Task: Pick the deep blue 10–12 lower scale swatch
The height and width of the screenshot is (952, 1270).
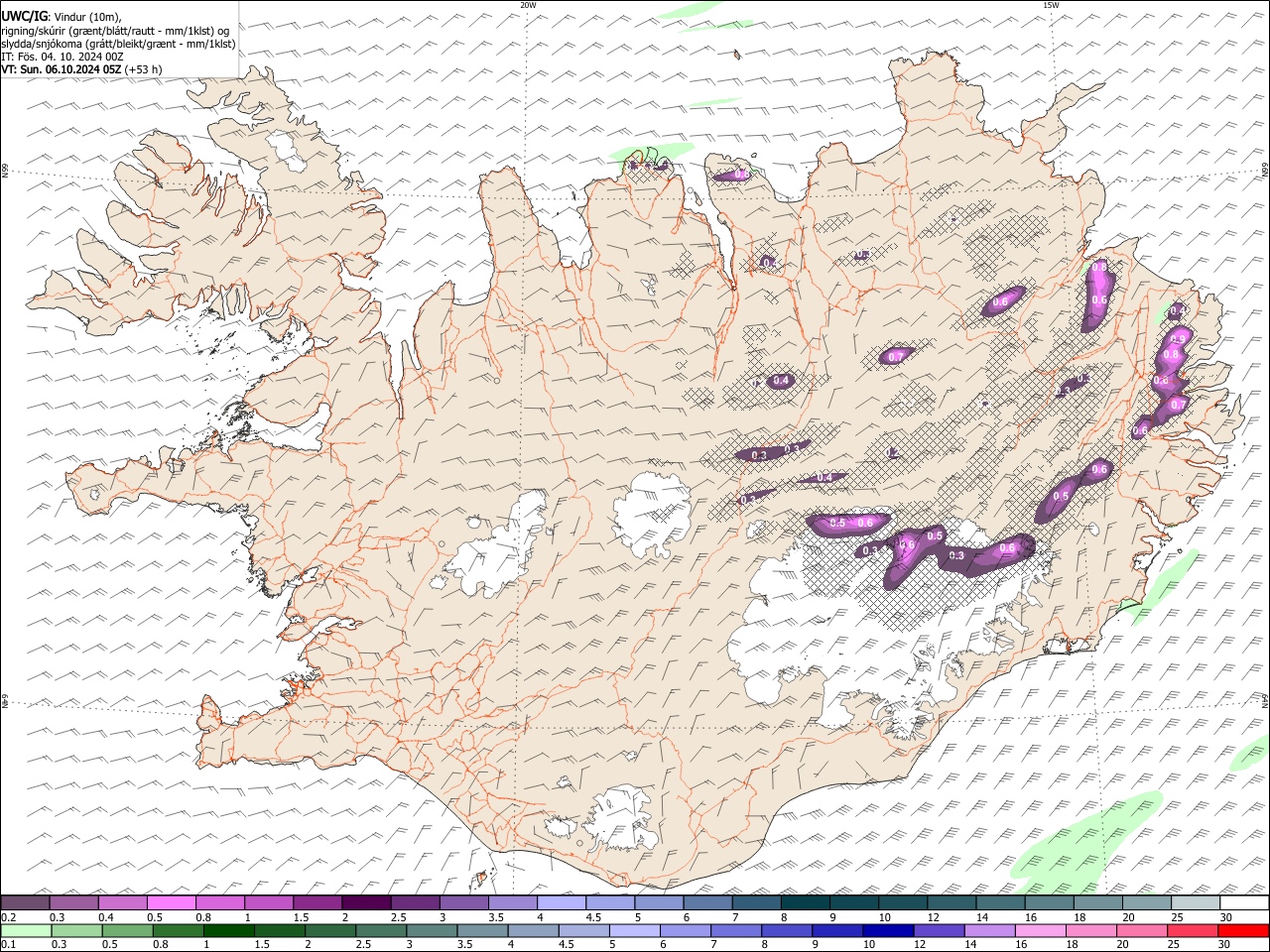Action: coord(886,931)
